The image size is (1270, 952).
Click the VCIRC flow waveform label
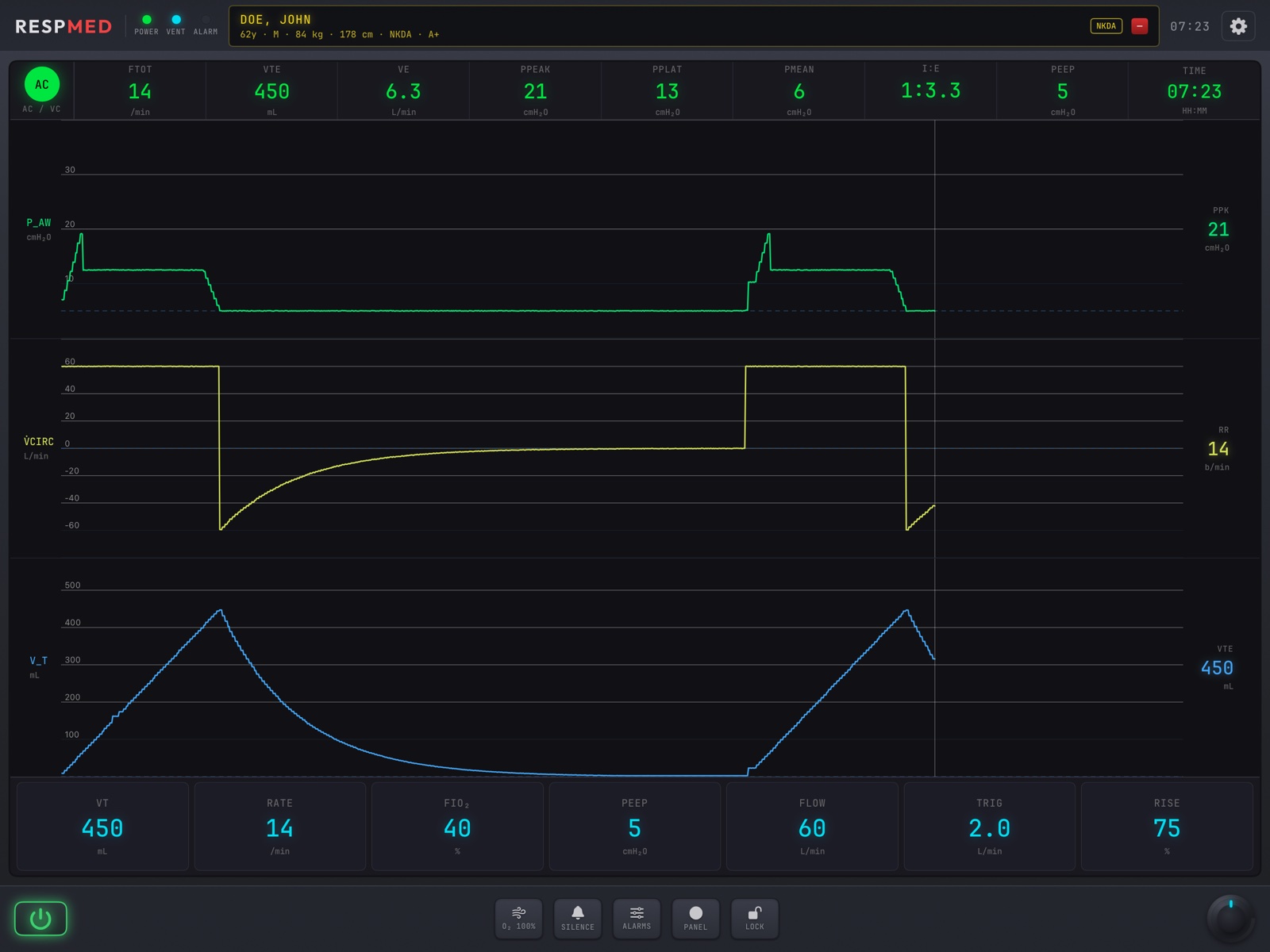click(38, 441)
